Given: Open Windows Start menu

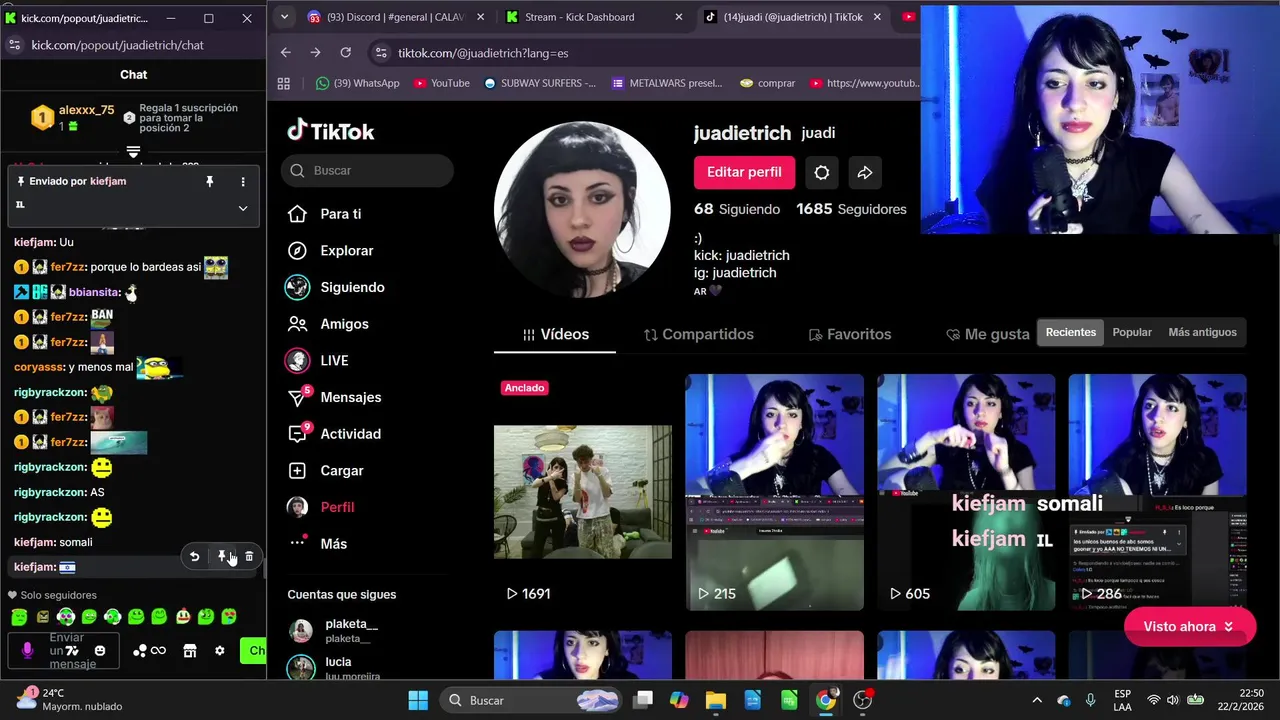Looking at the screenshot, I should [418, 700].
